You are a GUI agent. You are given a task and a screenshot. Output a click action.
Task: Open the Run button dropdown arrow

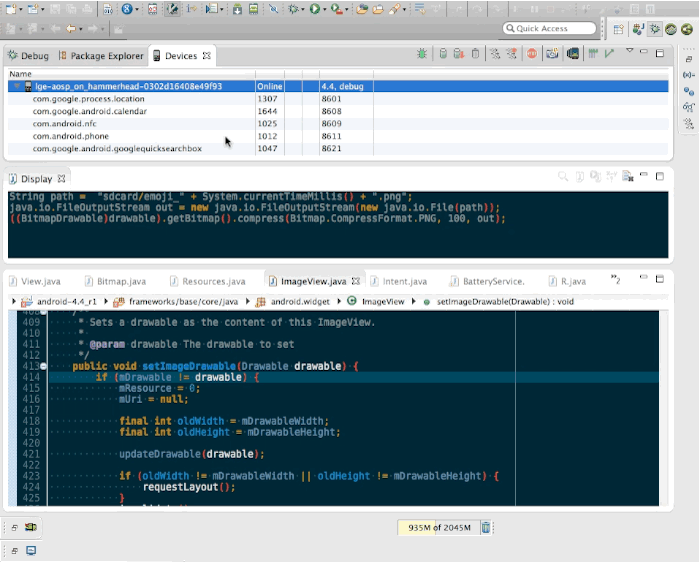coord(325,9)
